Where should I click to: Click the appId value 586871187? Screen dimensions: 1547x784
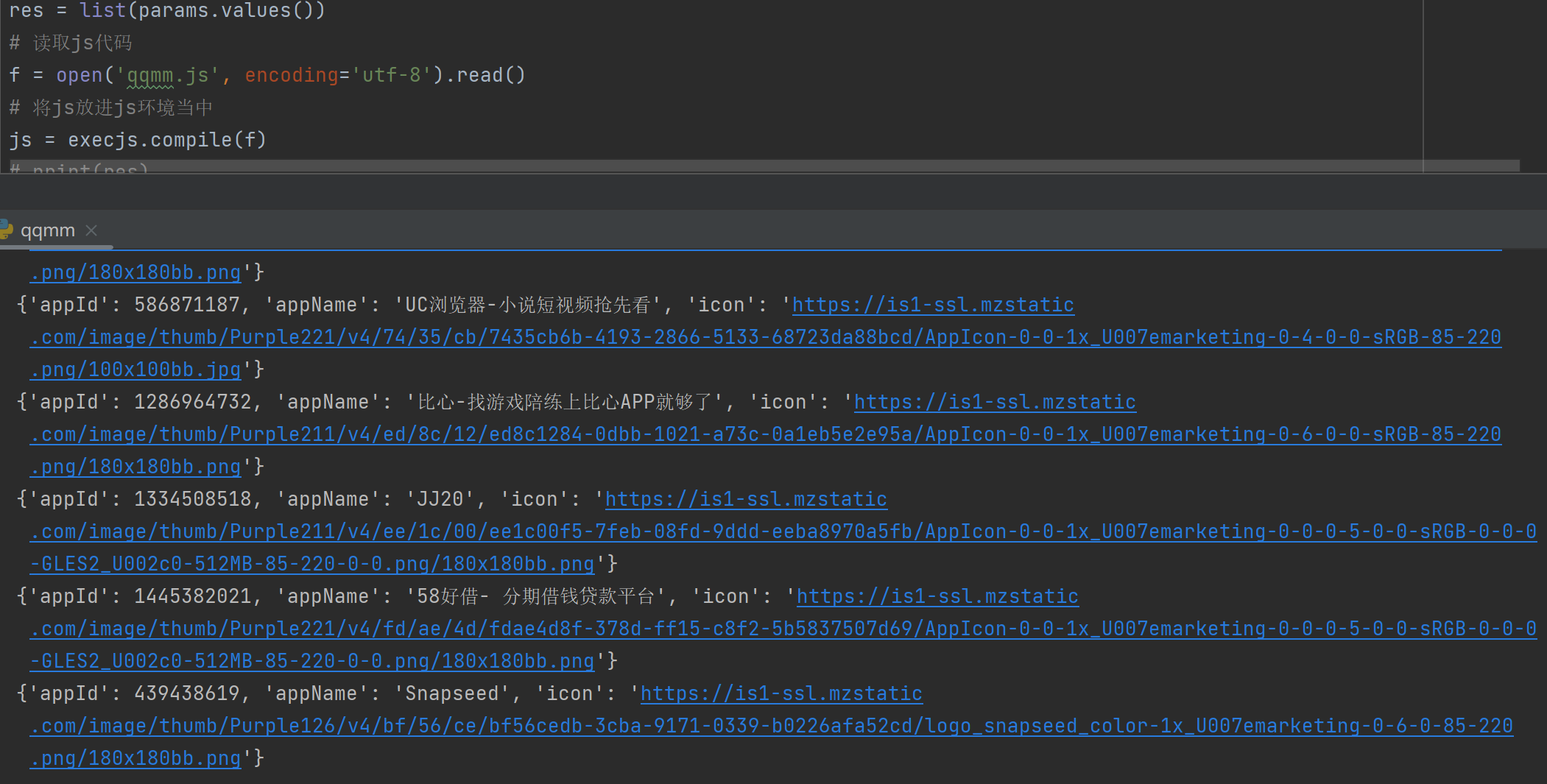click(187, 305)
